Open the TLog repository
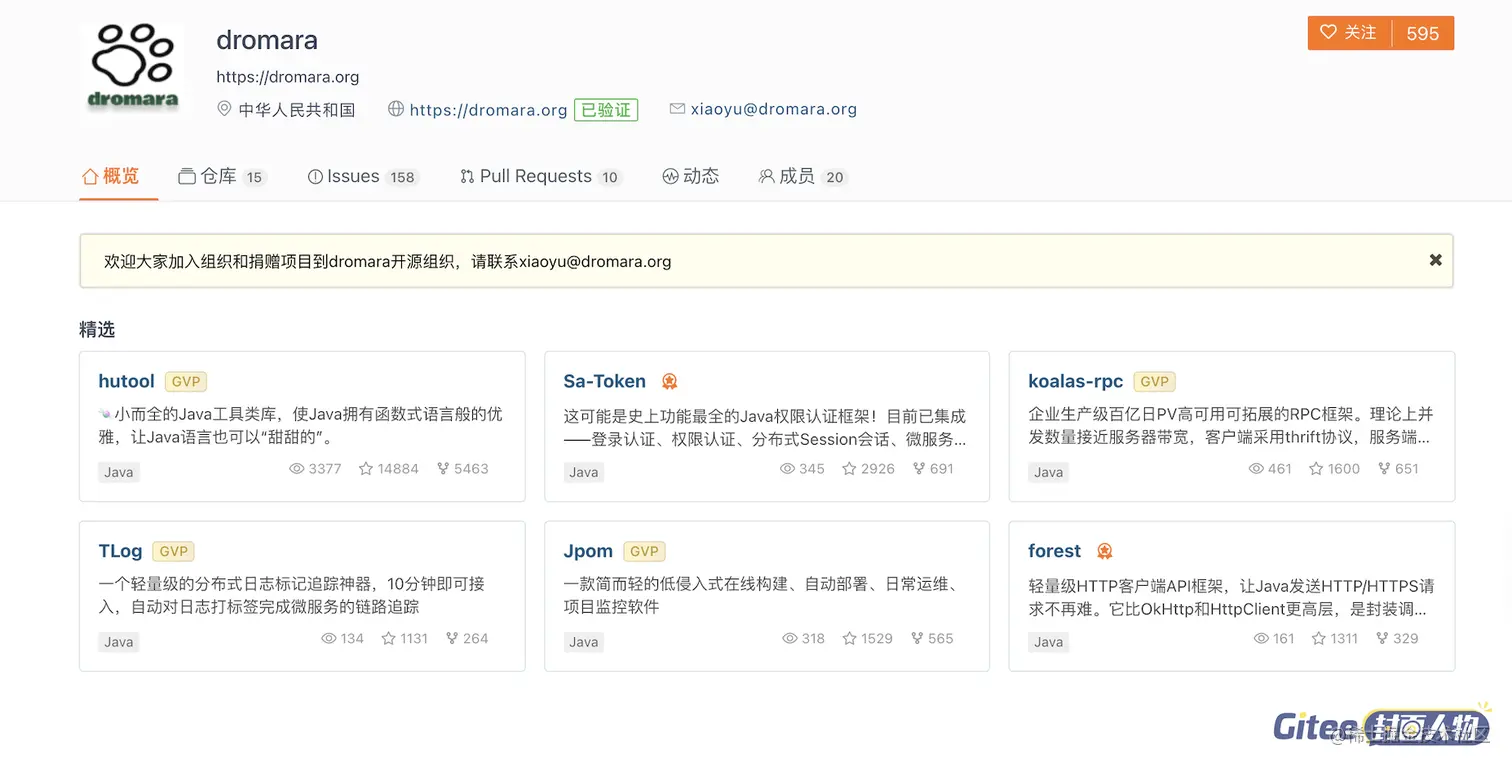 [x=120, y=551]
